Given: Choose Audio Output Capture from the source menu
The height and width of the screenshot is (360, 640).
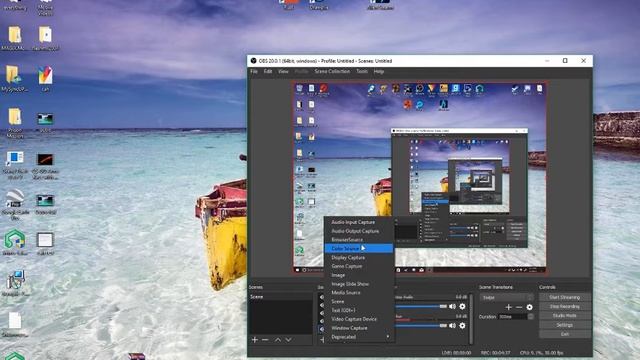Looking at the screenshot, I should [x=359, y=231].
